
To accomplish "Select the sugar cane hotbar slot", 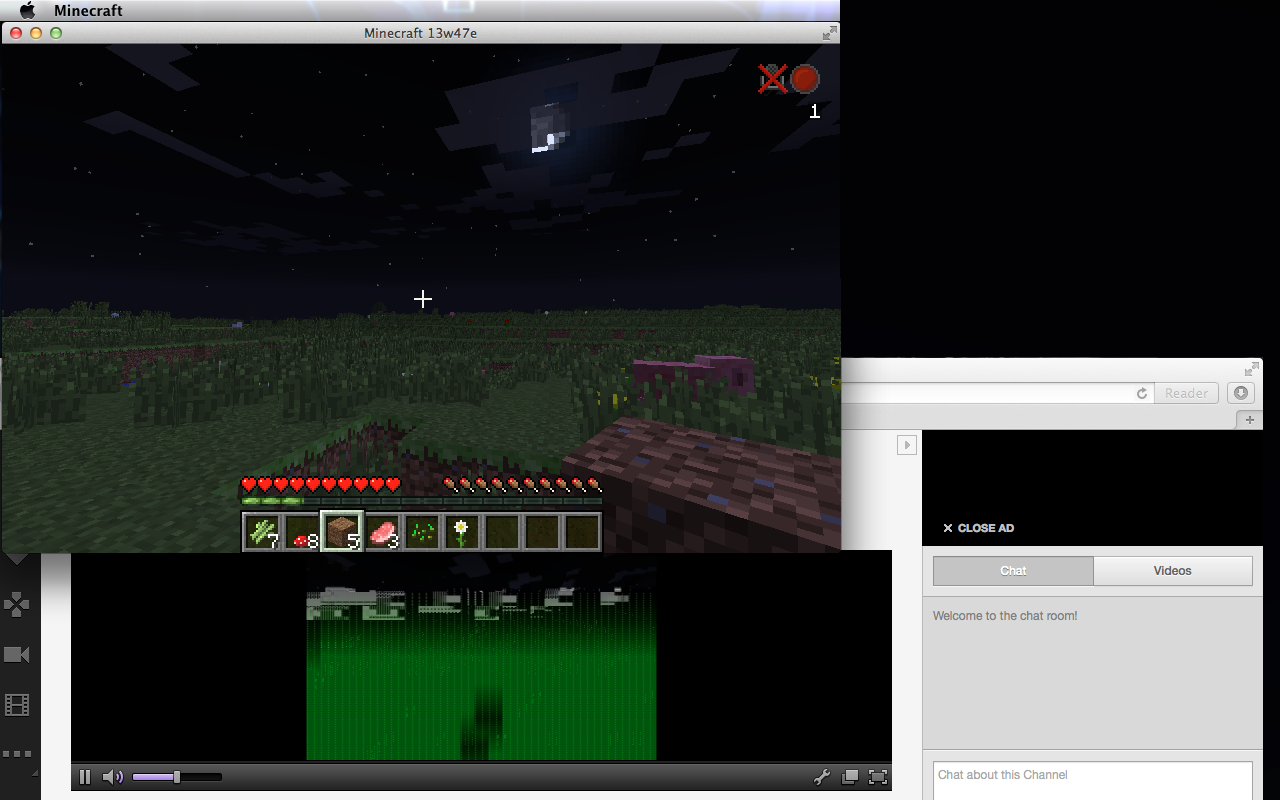I will 262,532.
